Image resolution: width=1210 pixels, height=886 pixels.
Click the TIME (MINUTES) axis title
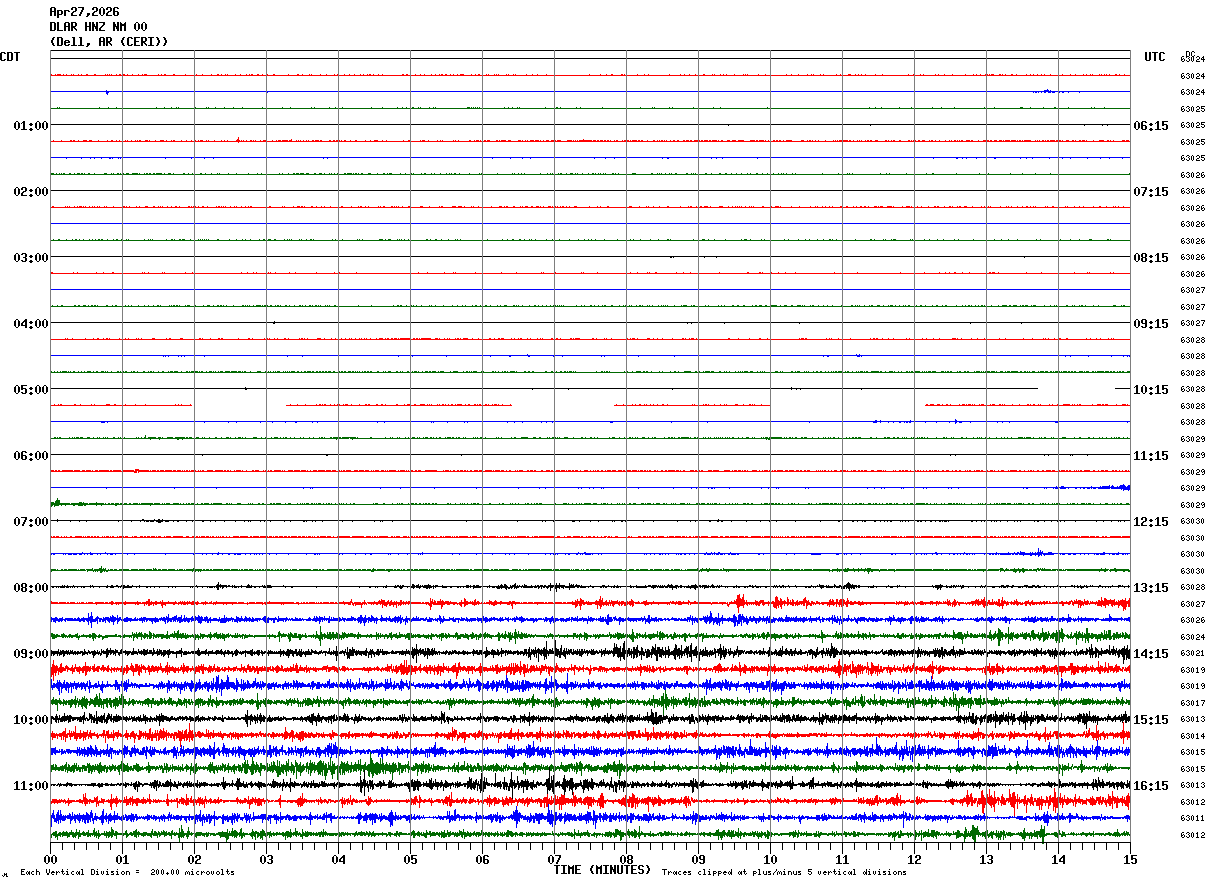coord(602,870)
